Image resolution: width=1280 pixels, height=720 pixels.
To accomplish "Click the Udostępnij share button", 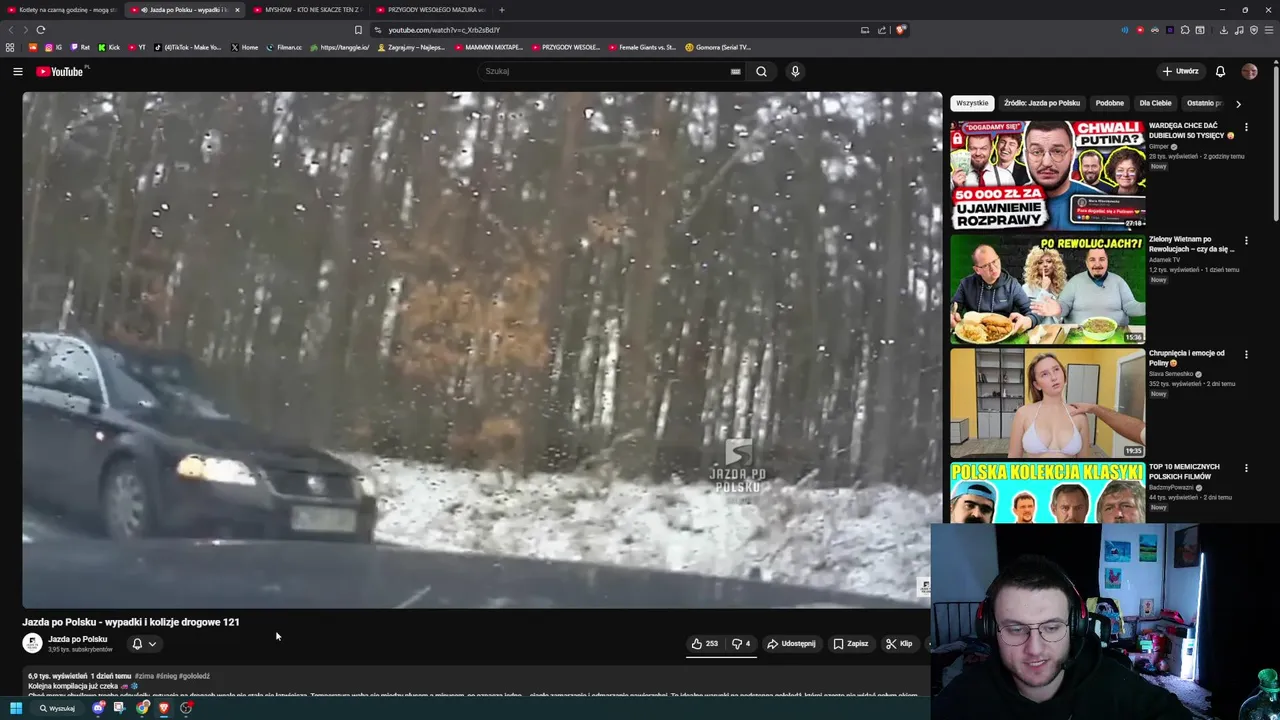I will (x=791, y=643).
